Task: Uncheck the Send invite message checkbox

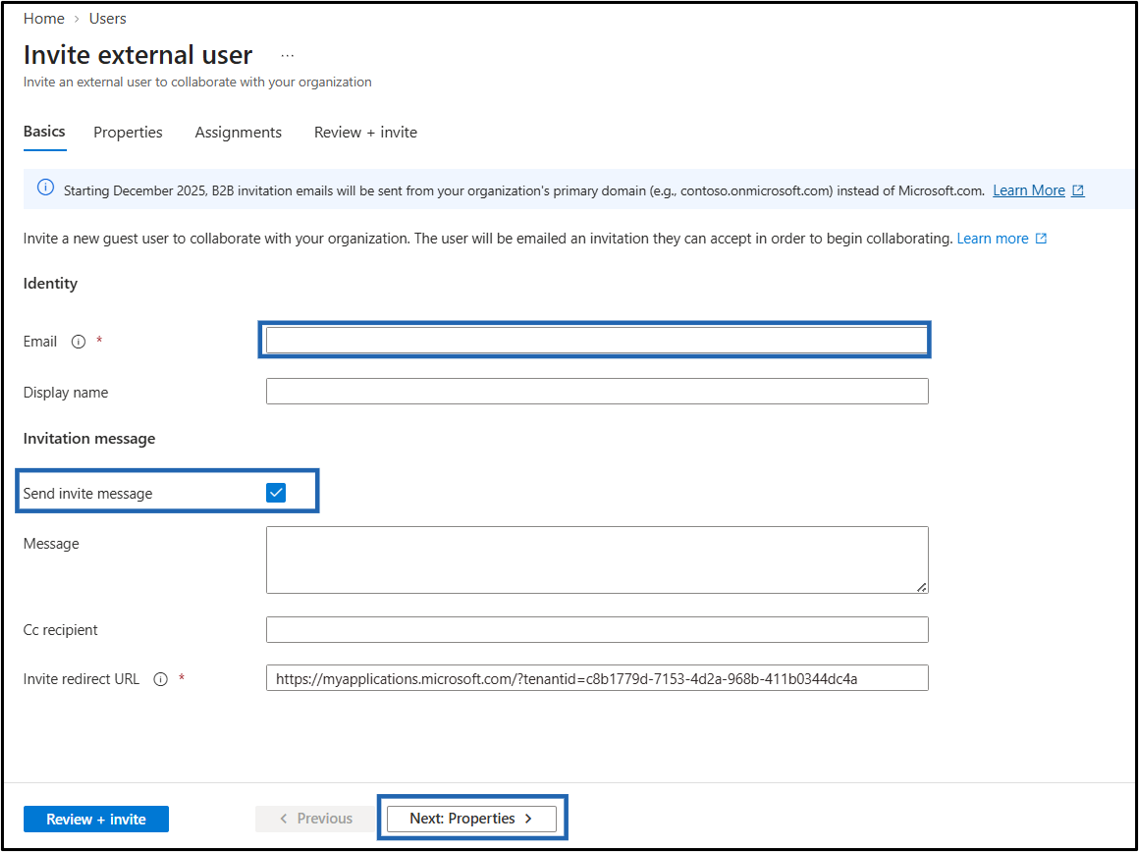Action: click(276, 492)
